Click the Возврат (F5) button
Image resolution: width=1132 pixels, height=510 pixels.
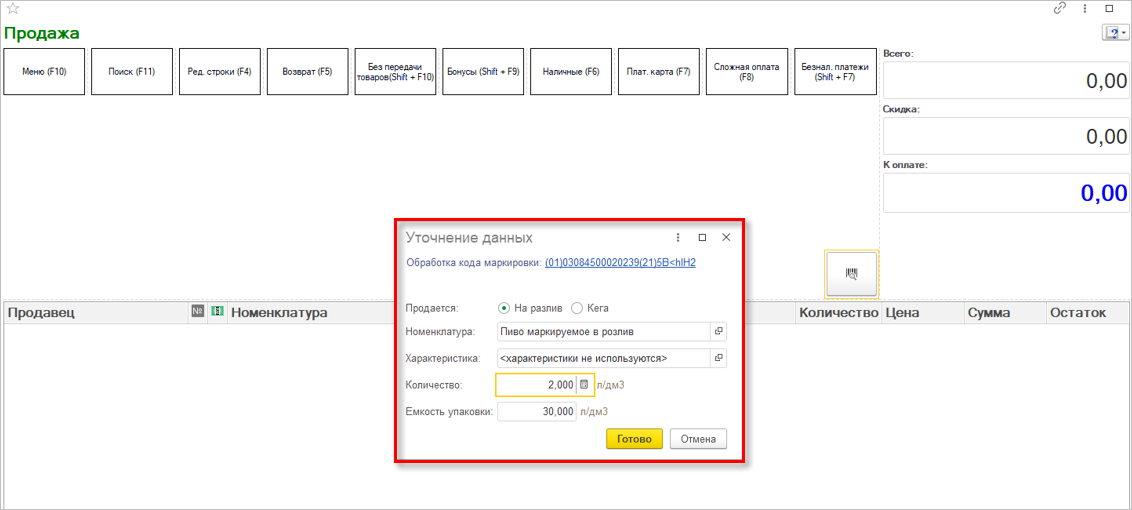[307, 72]
